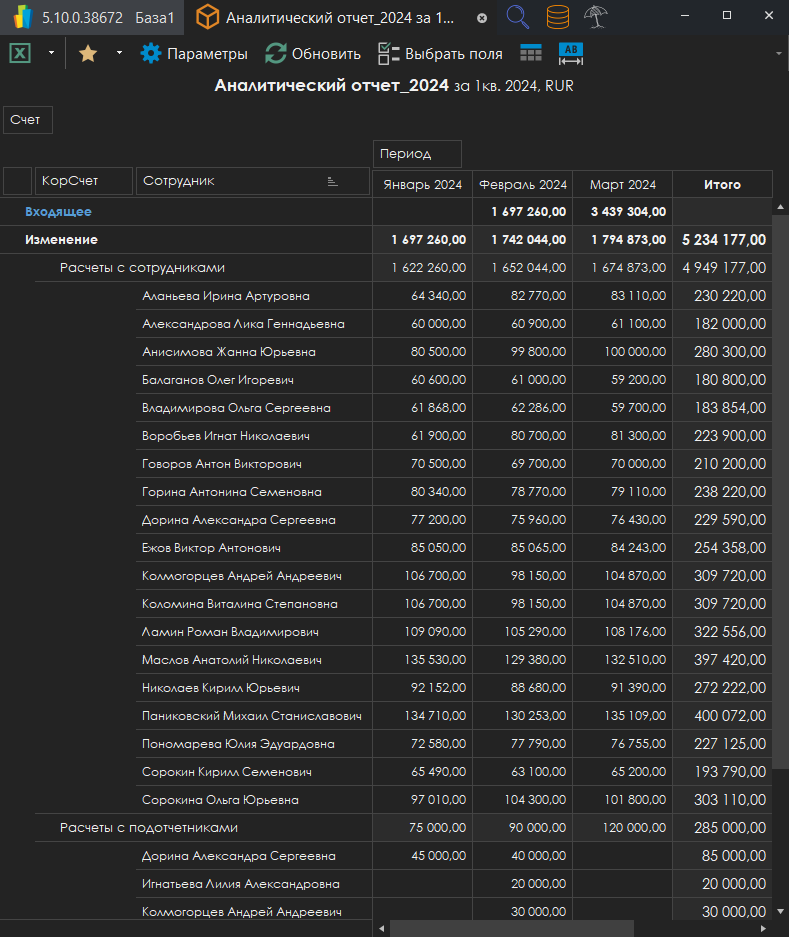Click the КорСчет row field header
This screenshot has width=789, height=937.
[83, 181]
